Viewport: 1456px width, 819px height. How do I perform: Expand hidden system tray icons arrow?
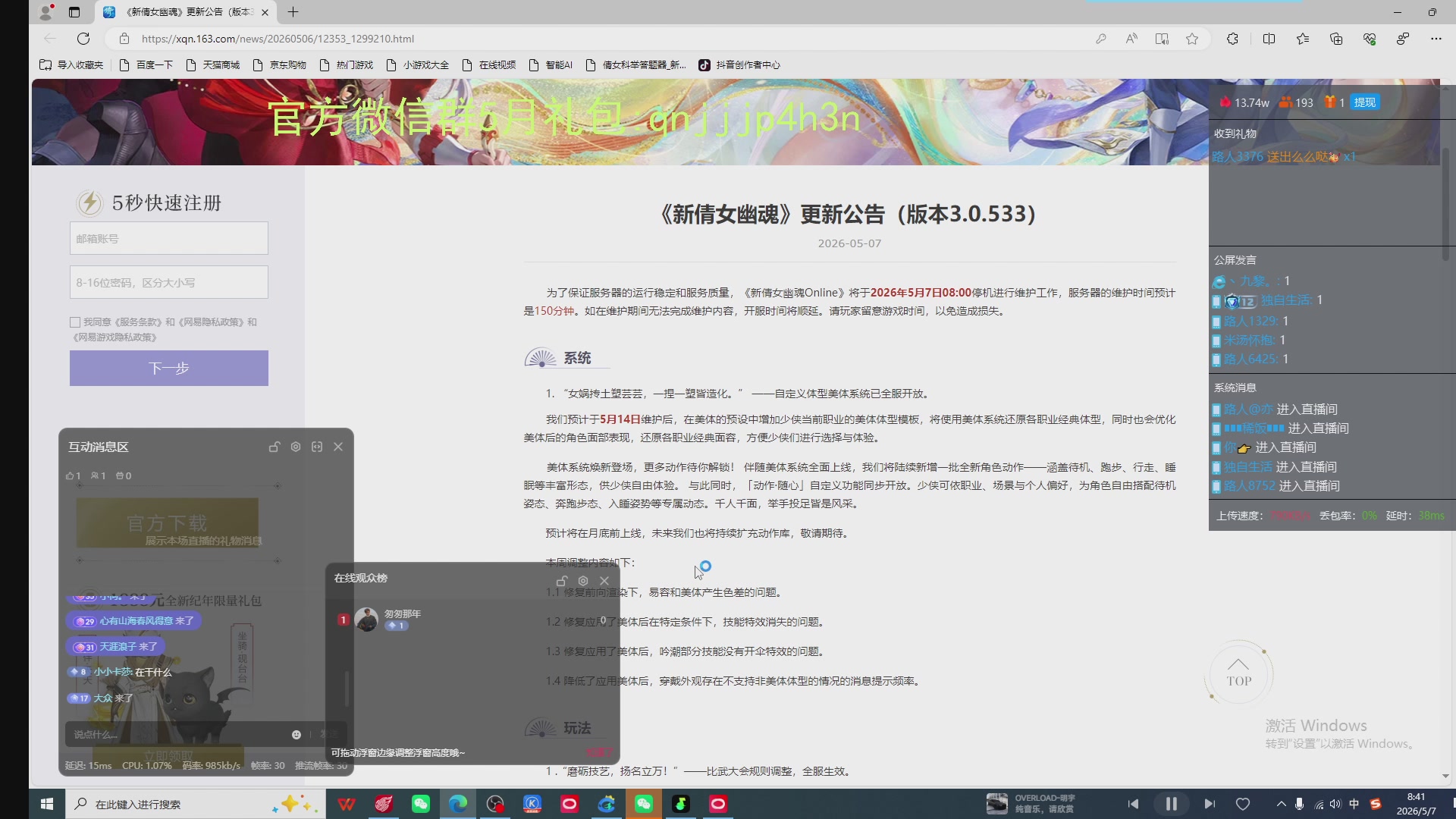click(x=1281, y=804)
